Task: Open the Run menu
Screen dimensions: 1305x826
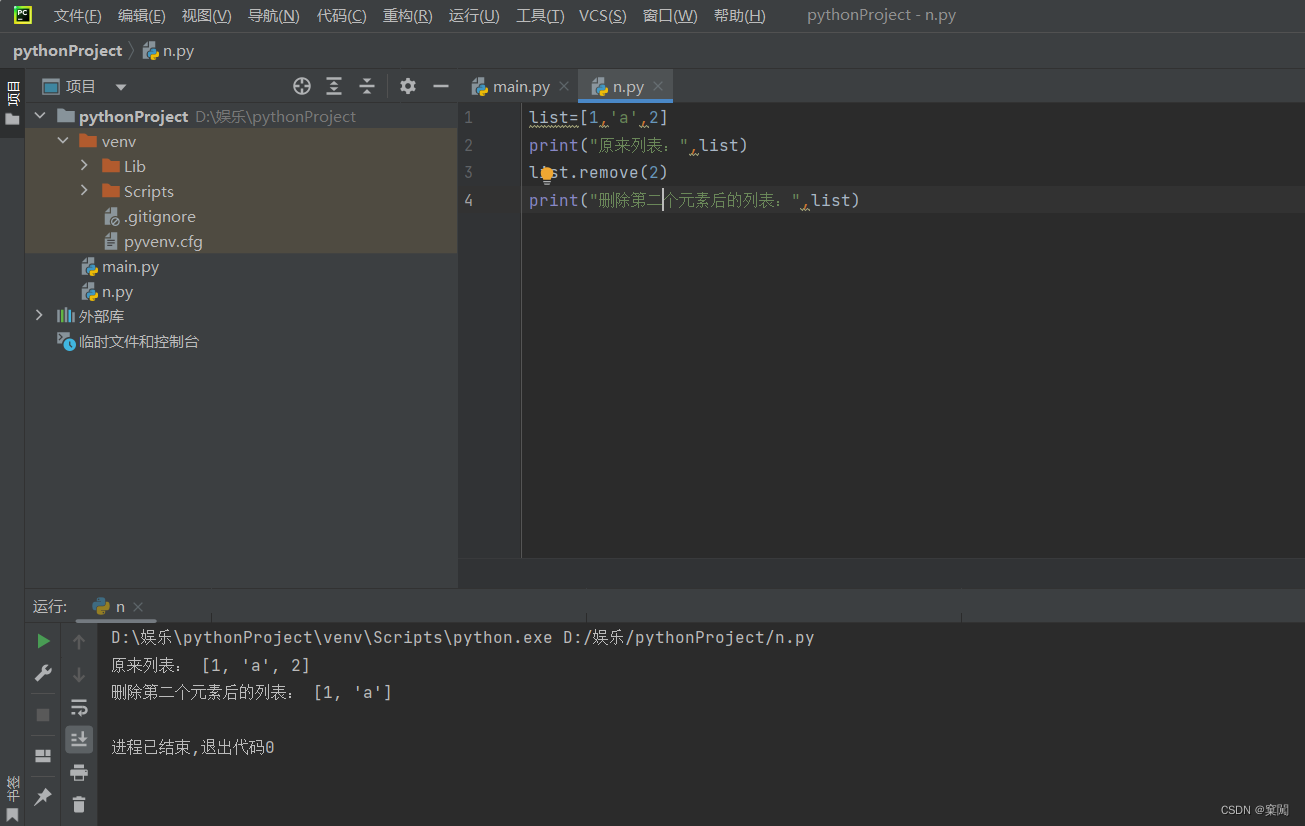Action: tap(474, 16)
